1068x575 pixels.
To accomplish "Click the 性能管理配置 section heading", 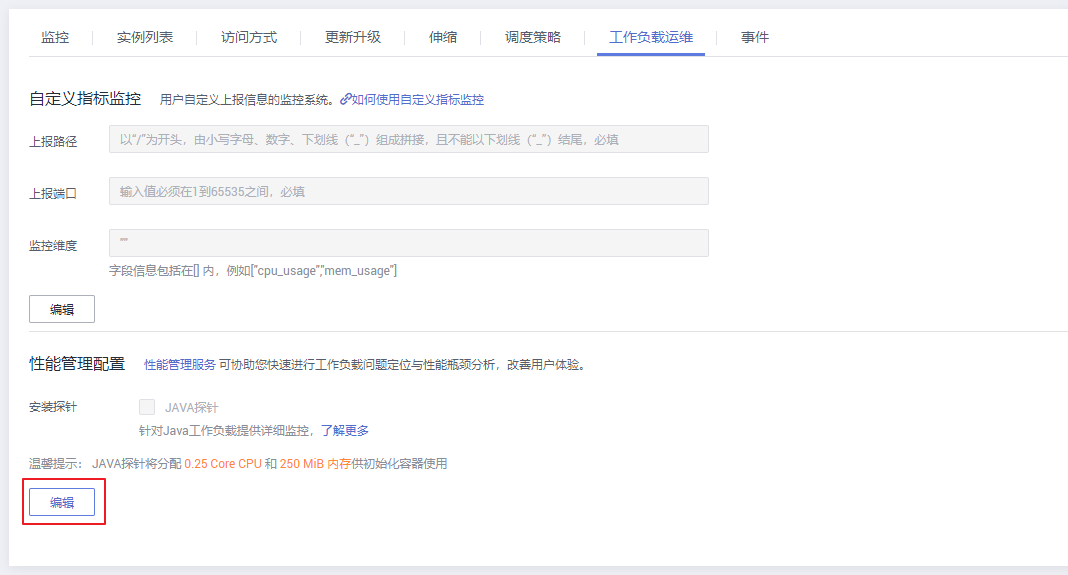I will [77, 364].
